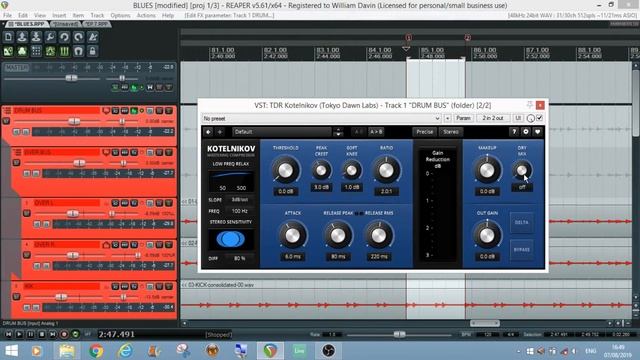Toggle the item grouping toolbar icon

coord(22,51)
